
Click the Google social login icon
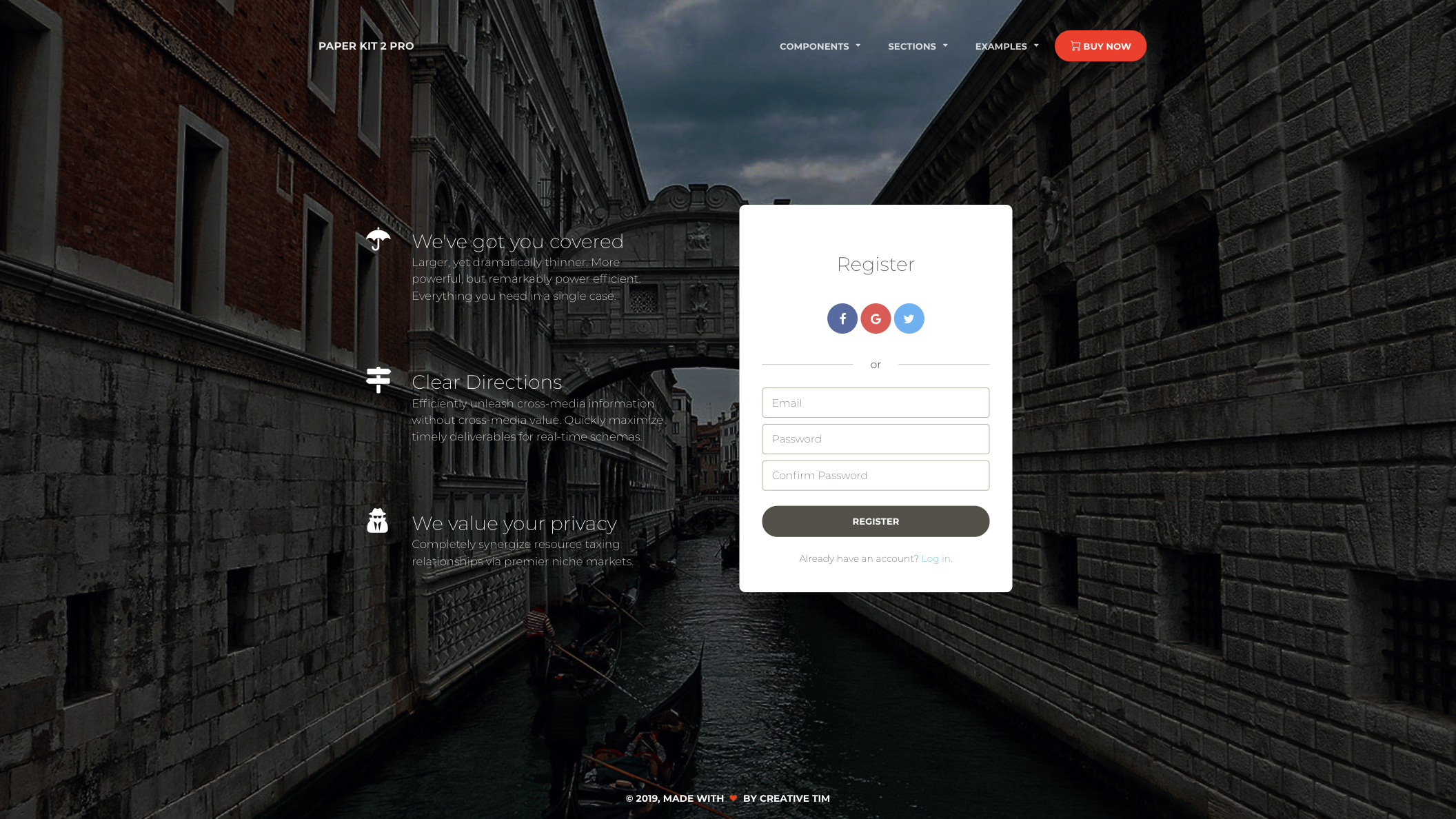tap(876, 318)
